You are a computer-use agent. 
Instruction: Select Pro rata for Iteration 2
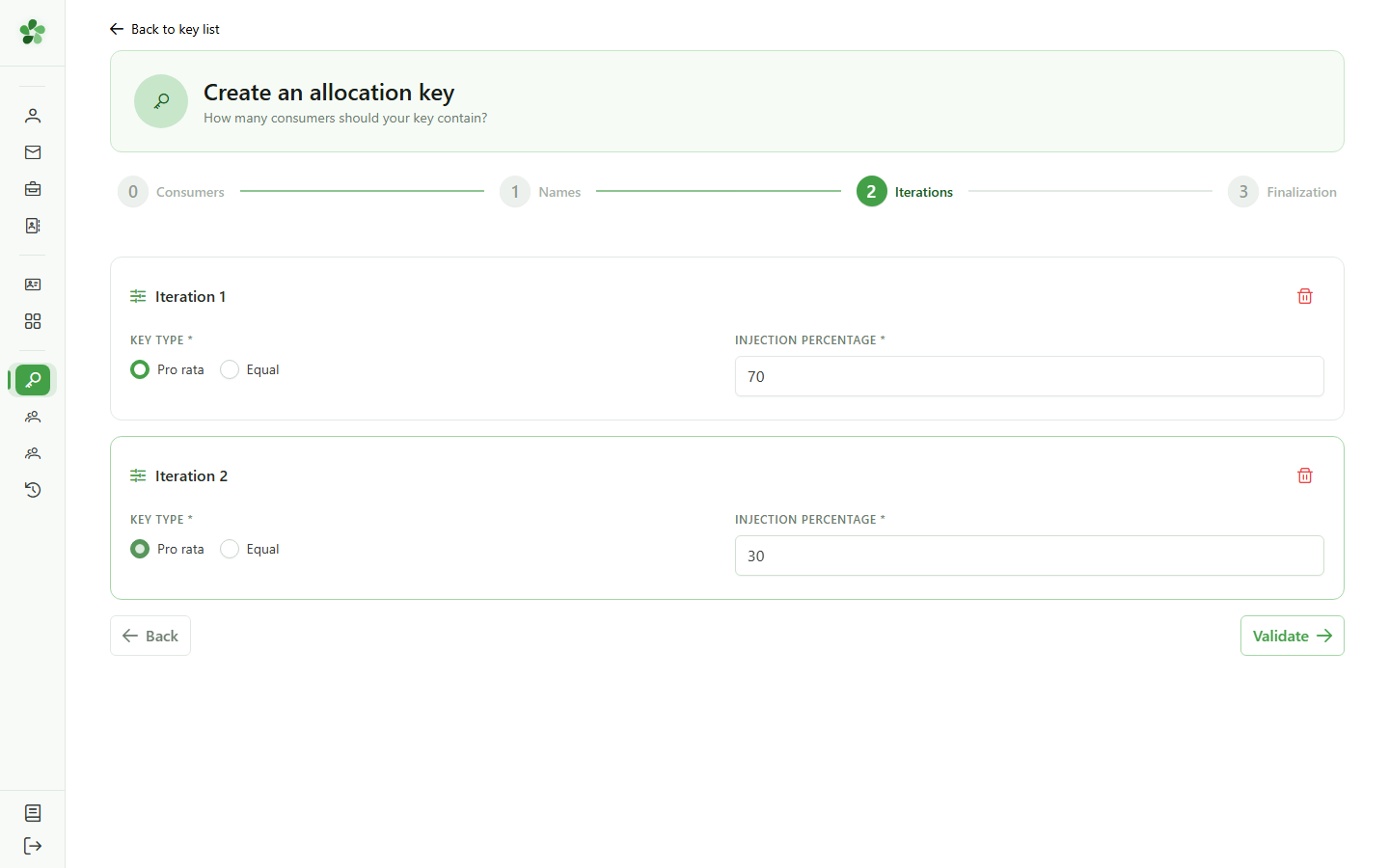pos(140,549)
